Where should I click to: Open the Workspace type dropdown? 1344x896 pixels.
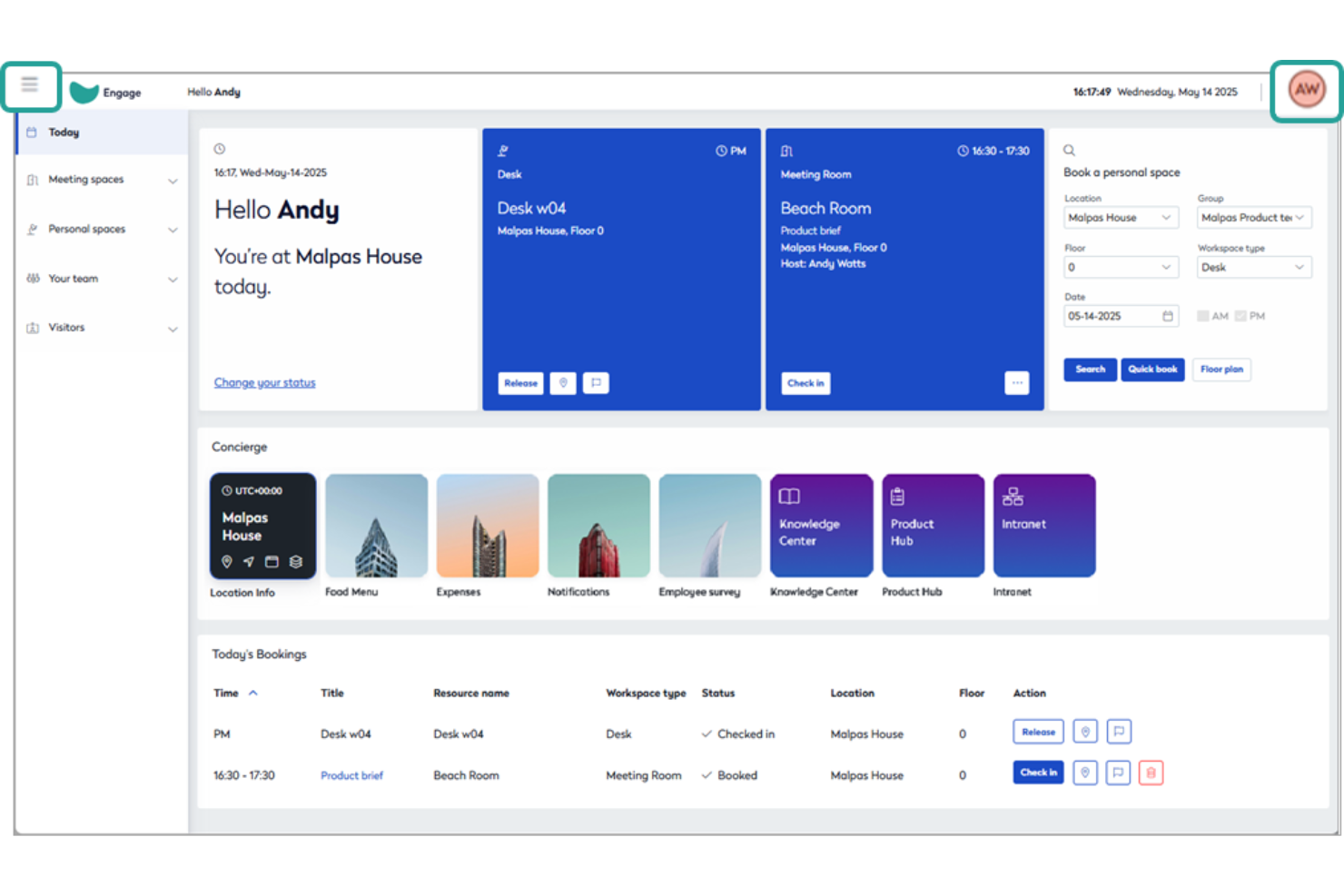click(x=1254, y=268)
